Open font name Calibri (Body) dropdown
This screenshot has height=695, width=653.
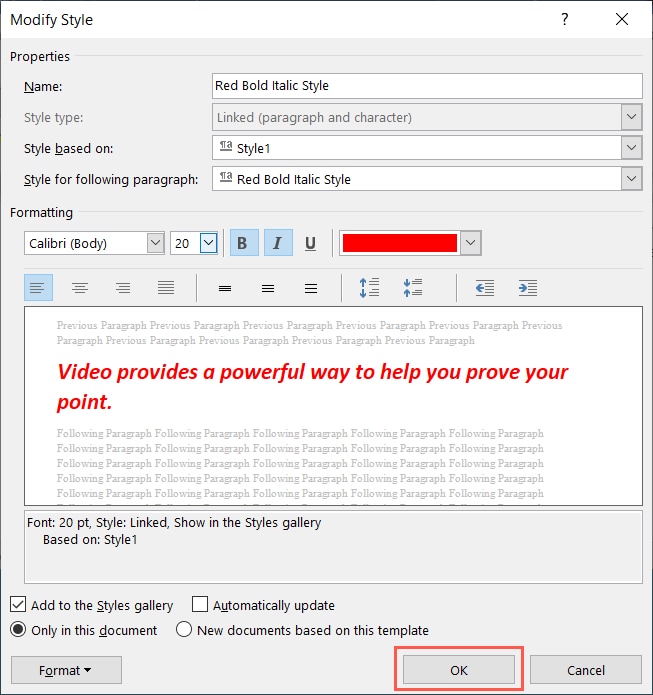coord(155,243)
